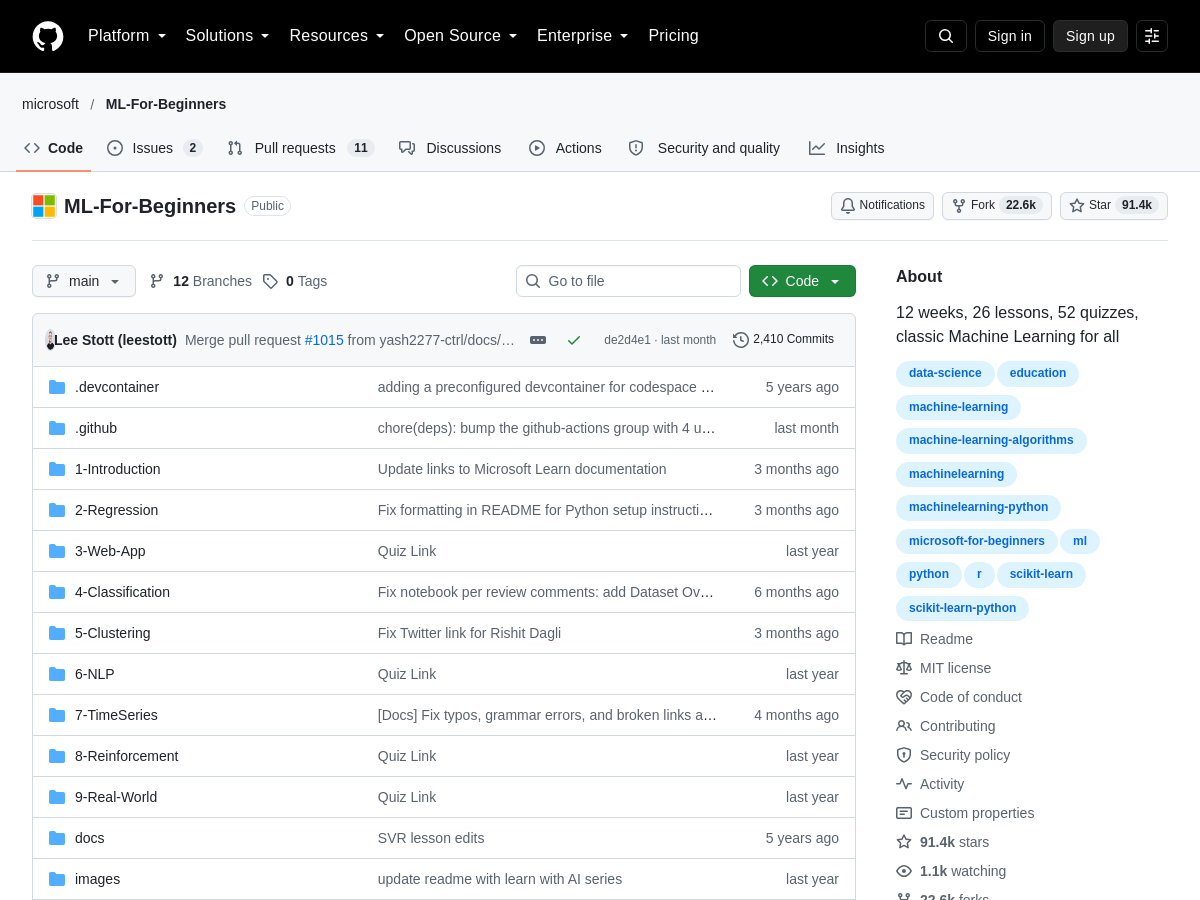Open 'SVR lesson edits' commit message
This screenshot has width=1200, height=900.
click(x=431, y=838)
